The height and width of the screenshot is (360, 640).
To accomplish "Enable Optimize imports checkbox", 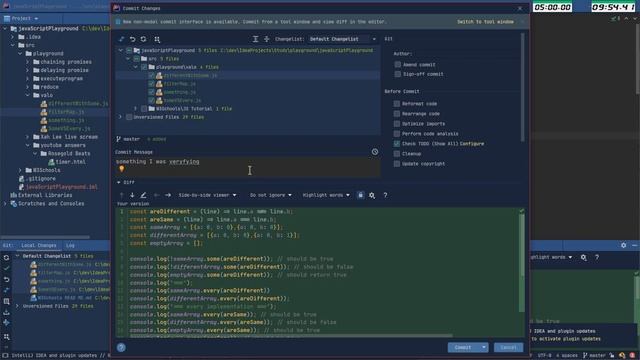I will (x=397, y=124).
